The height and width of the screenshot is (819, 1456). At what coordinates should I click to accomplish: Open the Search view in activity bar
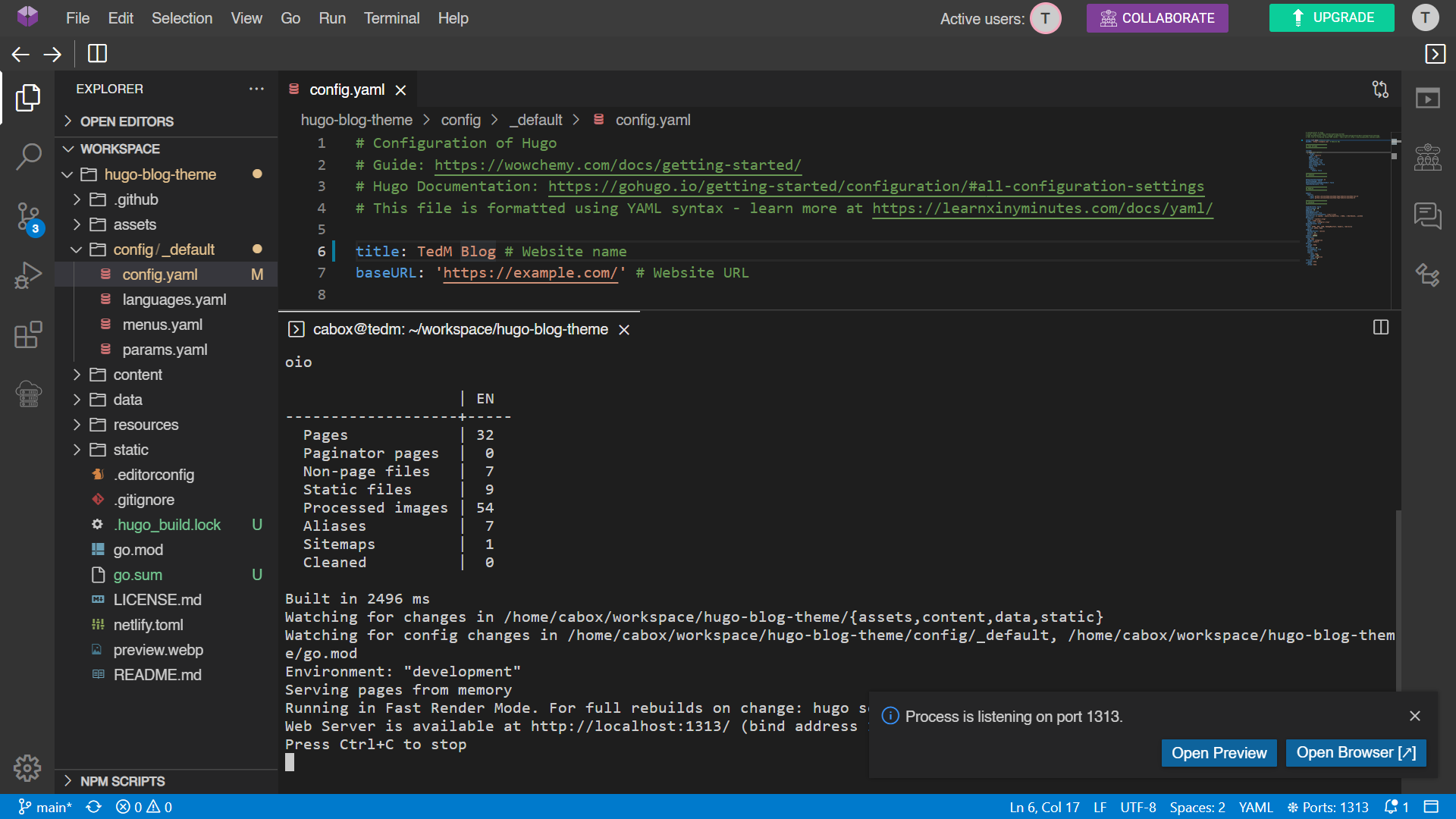coord(28,157)
